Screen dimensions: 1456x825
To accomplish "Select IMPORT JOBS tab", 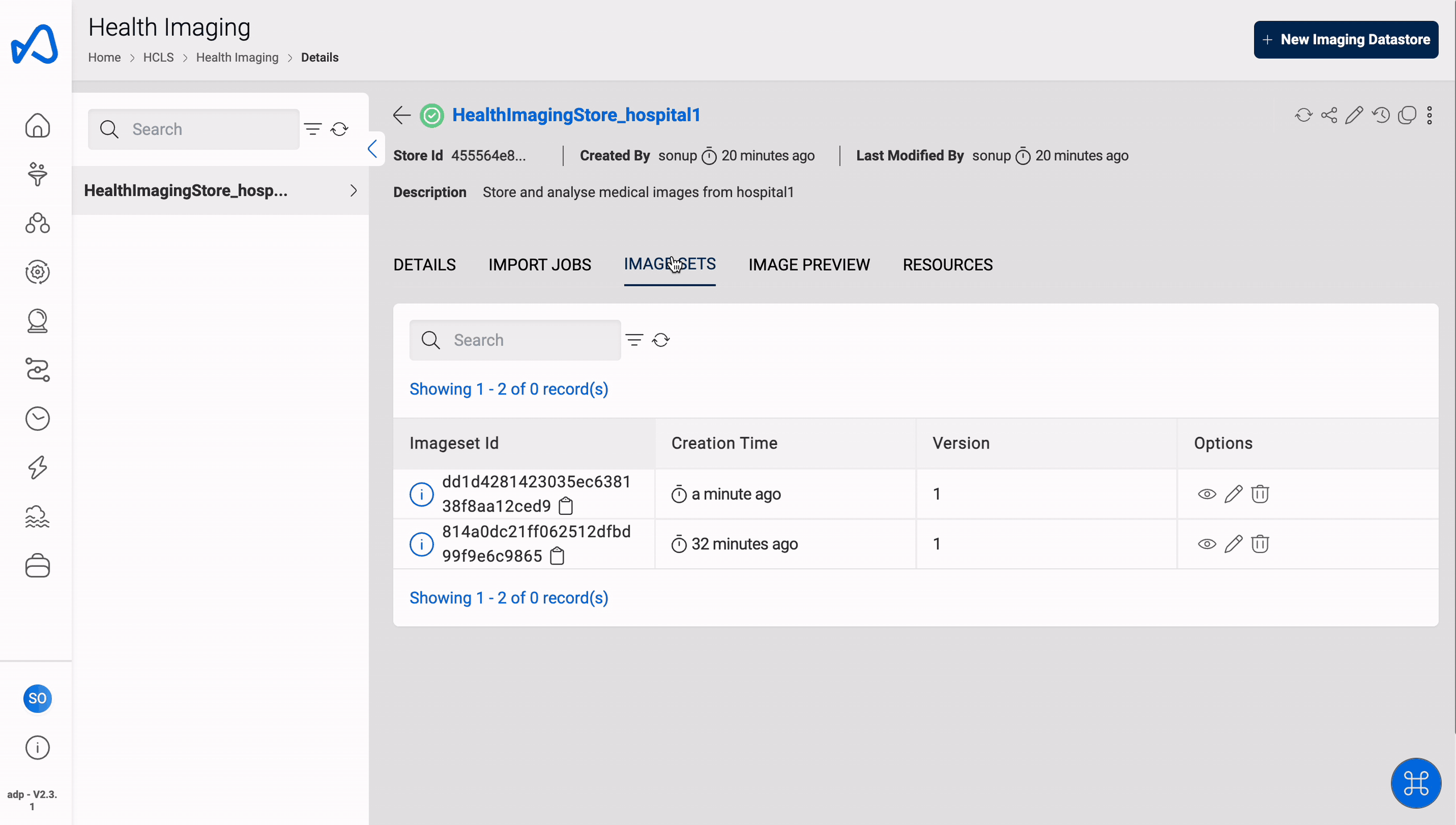I will point(540,264).
